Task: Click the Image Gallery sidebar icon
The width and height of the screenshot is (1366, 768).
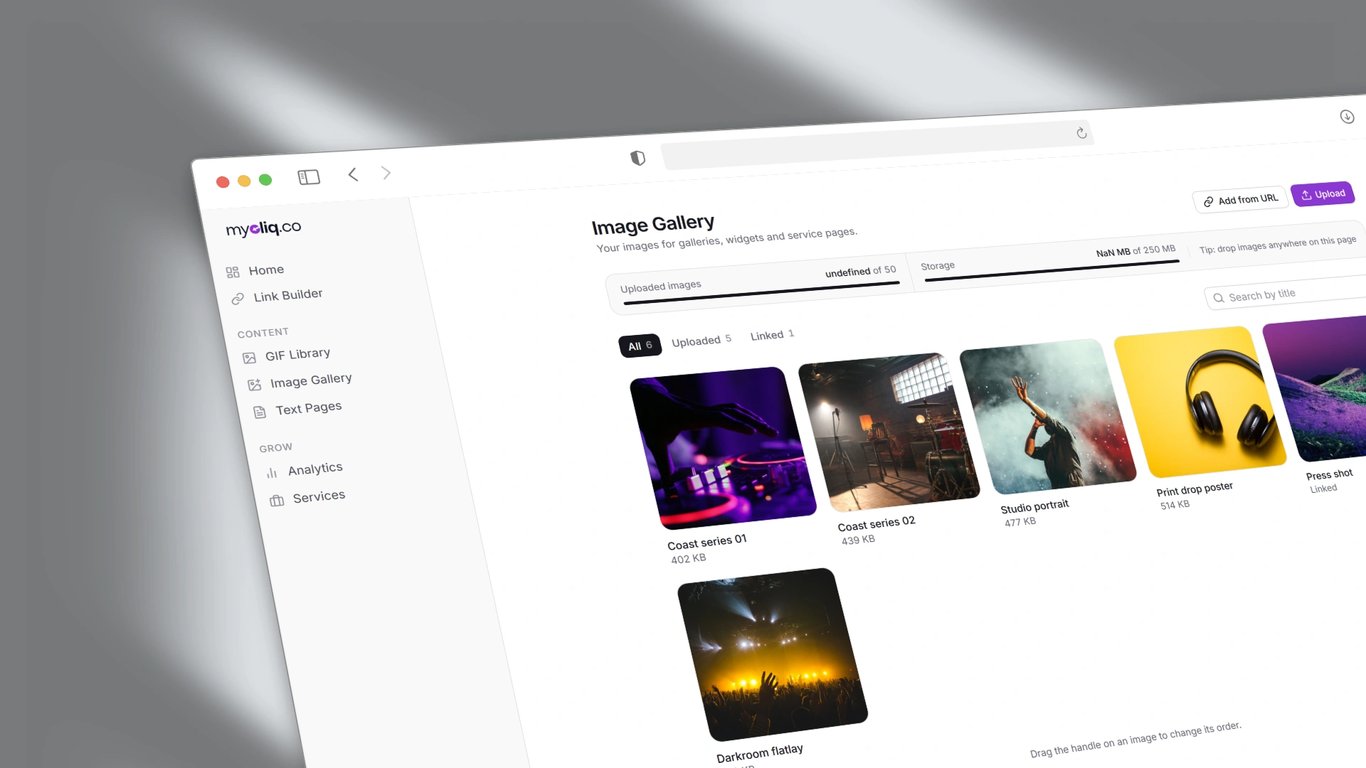Action: tap(255, 384)
